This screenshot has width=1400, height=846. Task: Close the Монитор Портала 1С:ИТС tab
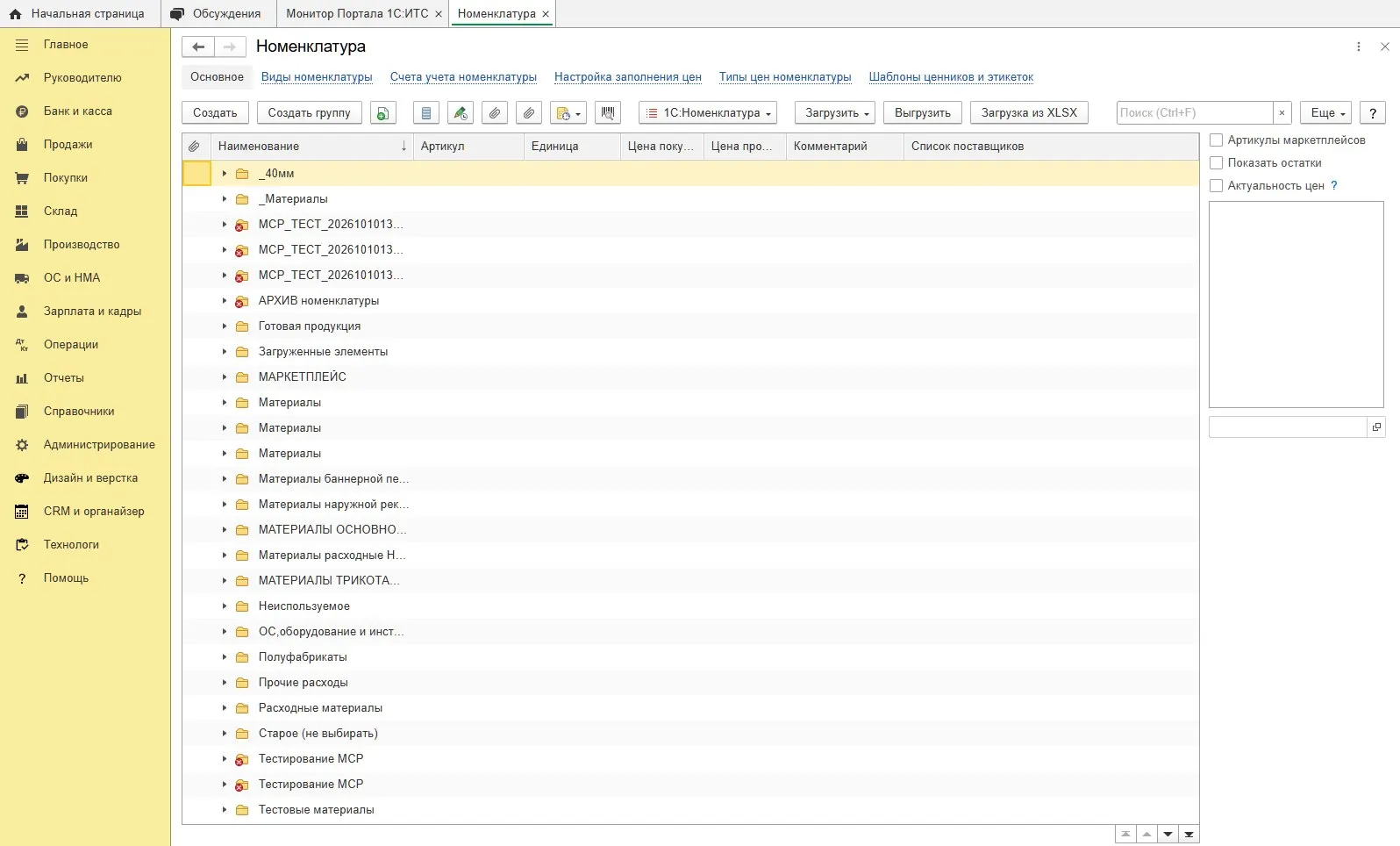click(439, 14)
